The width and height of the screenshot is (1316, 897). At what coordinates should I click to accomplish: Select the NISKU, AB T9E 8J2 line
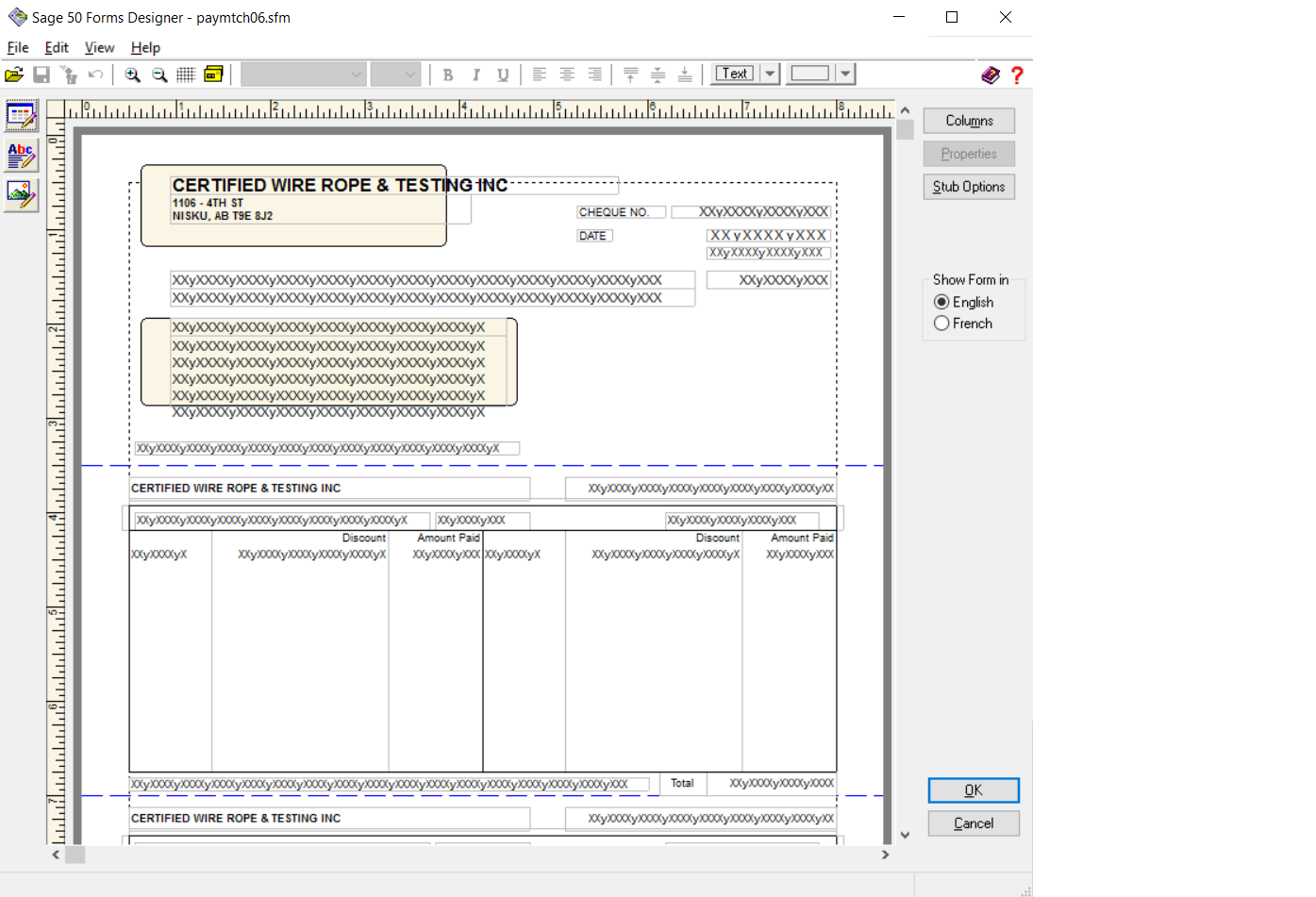pos(223,216)
